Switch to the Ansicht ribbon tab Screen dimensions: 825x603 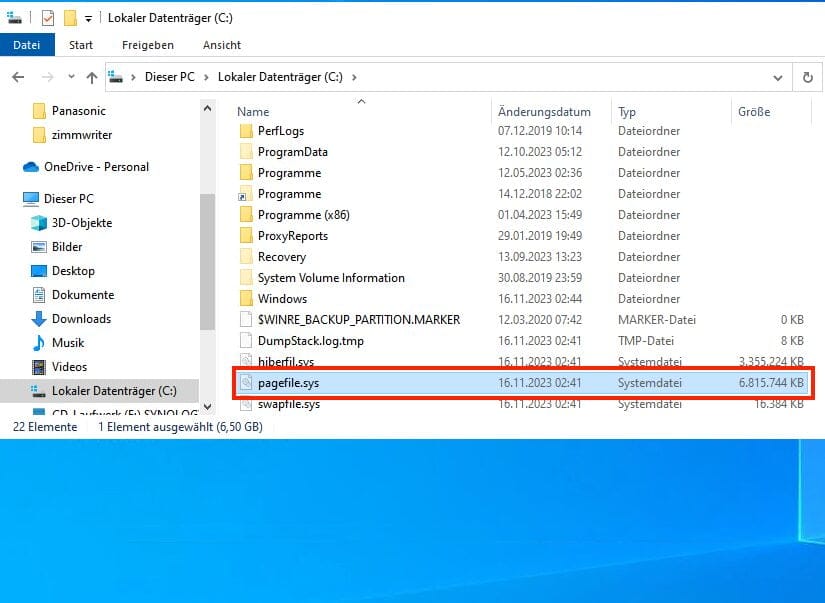coord(221,45)
